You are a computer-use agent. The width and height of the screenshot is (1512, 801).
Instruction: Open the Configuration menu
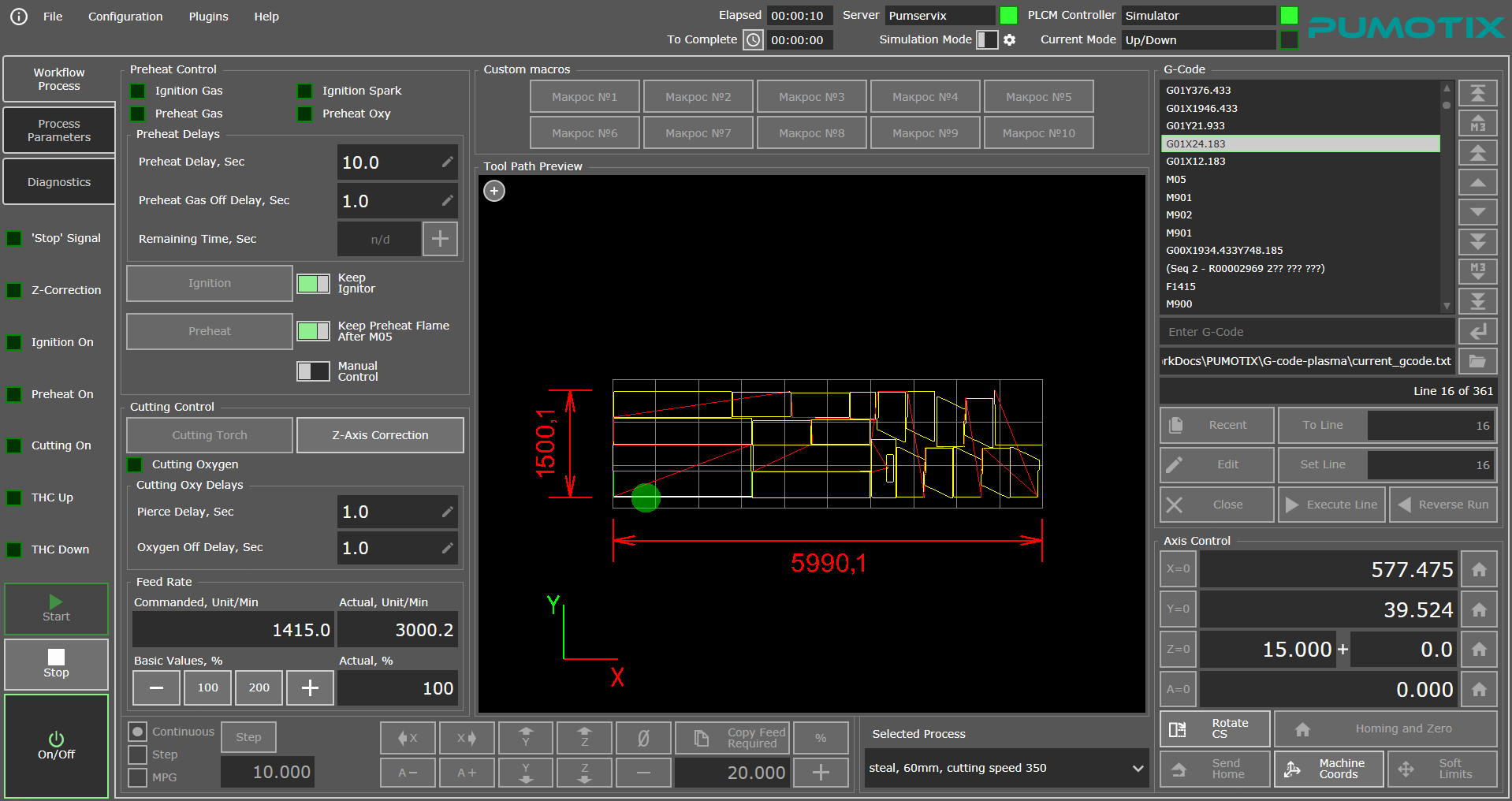125,17
